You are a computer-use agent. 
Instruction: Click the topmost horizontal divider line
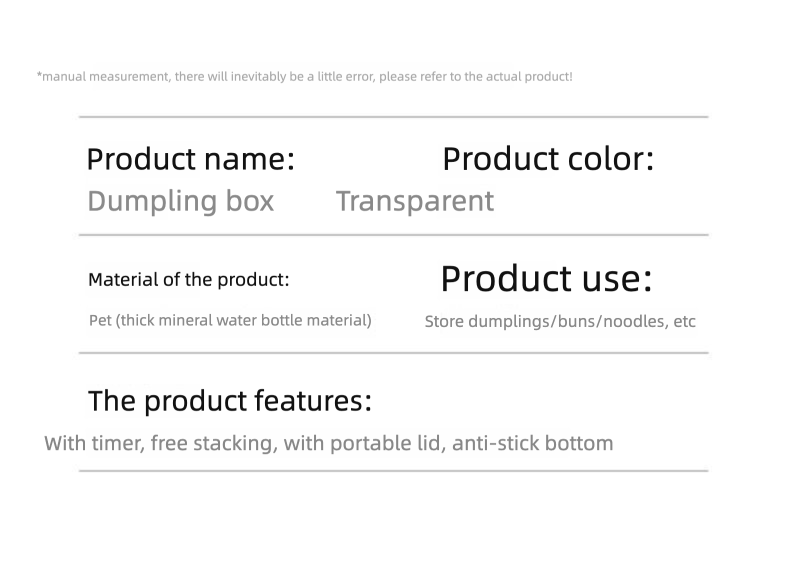pos(393,117)
